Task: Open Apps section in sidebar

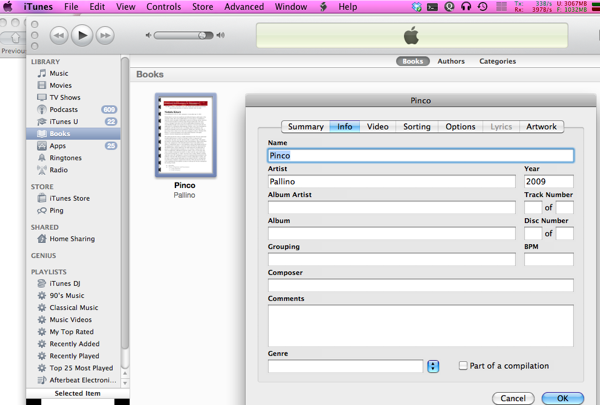Action: coord(57,146)
